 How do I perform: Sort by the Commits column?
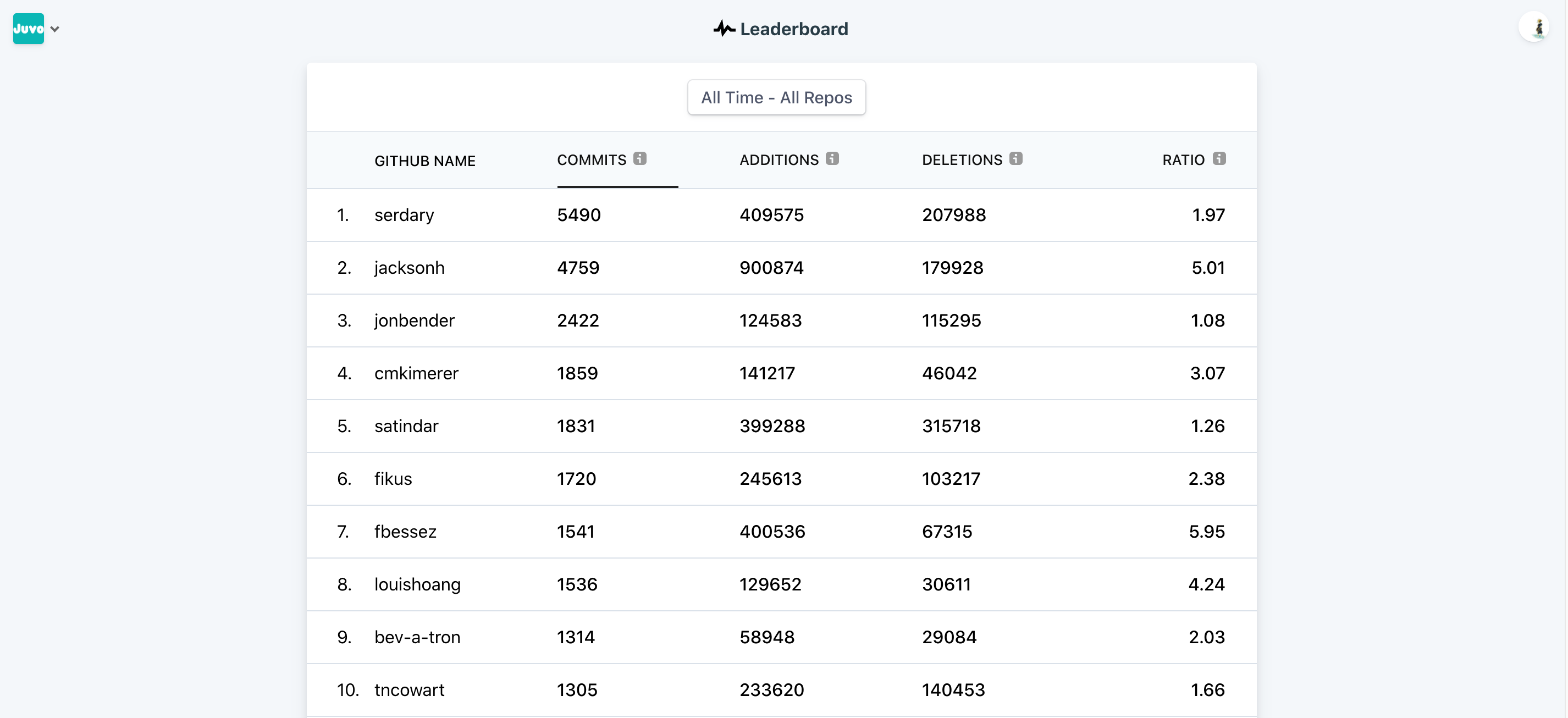[x=591, y=160]
